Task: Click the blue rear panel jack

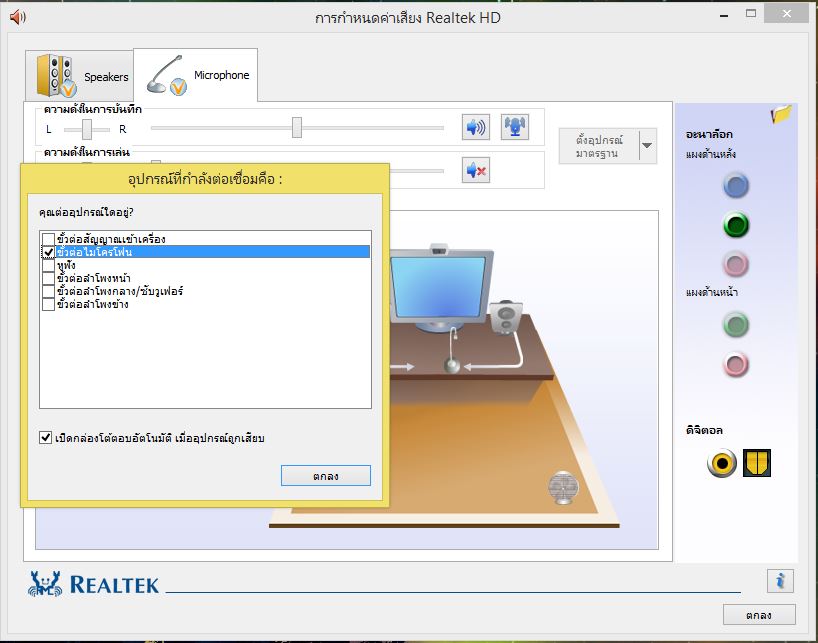Action: (x=736, y=185)
